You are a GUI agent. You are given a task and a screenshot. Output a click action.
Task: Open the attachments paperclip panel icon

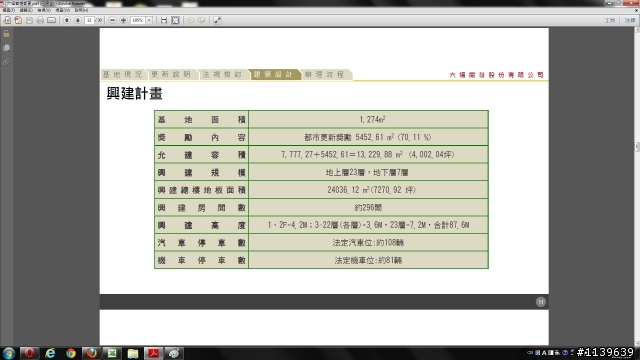(x=6, y=62)
